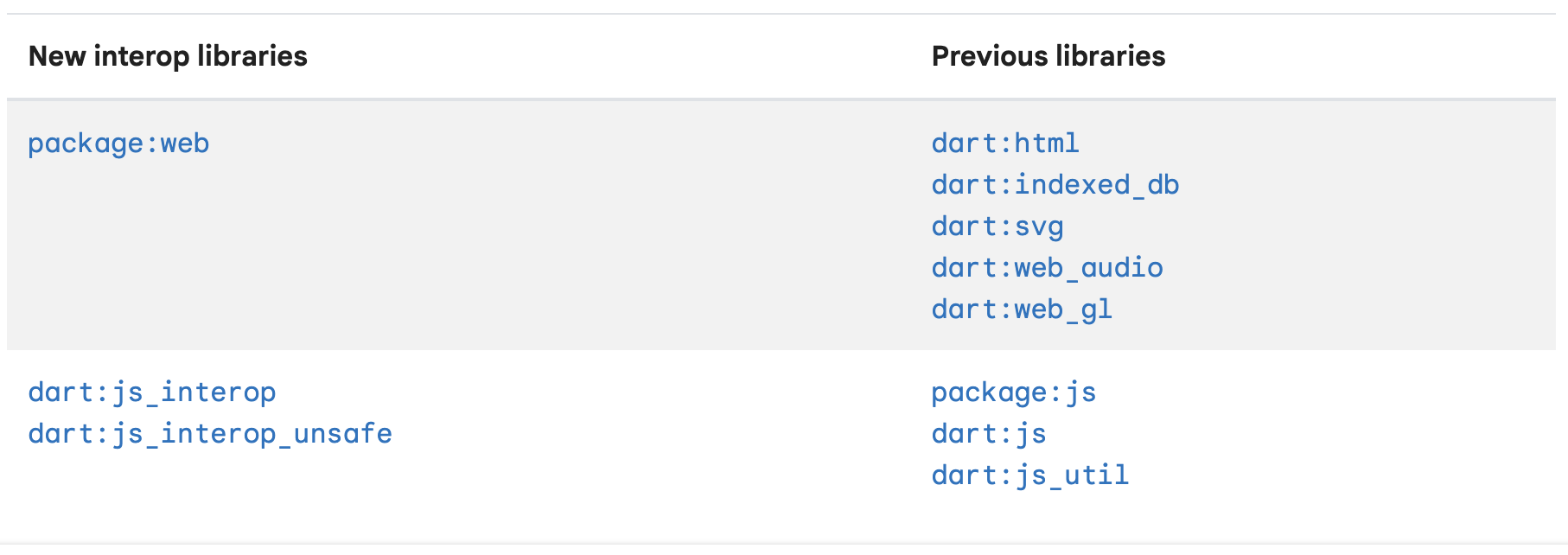Open the package:web link

coord(118,144)
